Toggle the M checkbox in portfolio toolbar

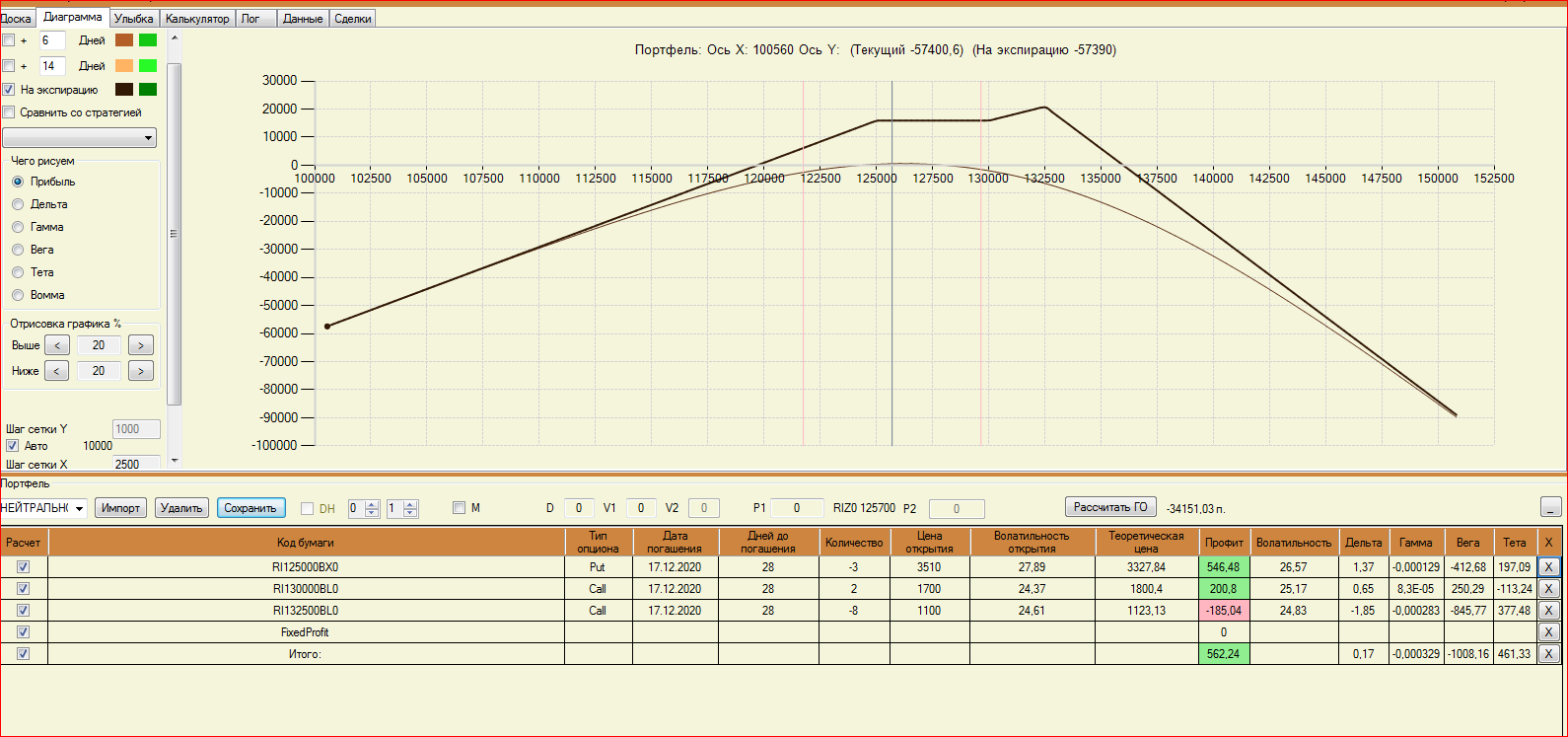(x=459, y=508)
